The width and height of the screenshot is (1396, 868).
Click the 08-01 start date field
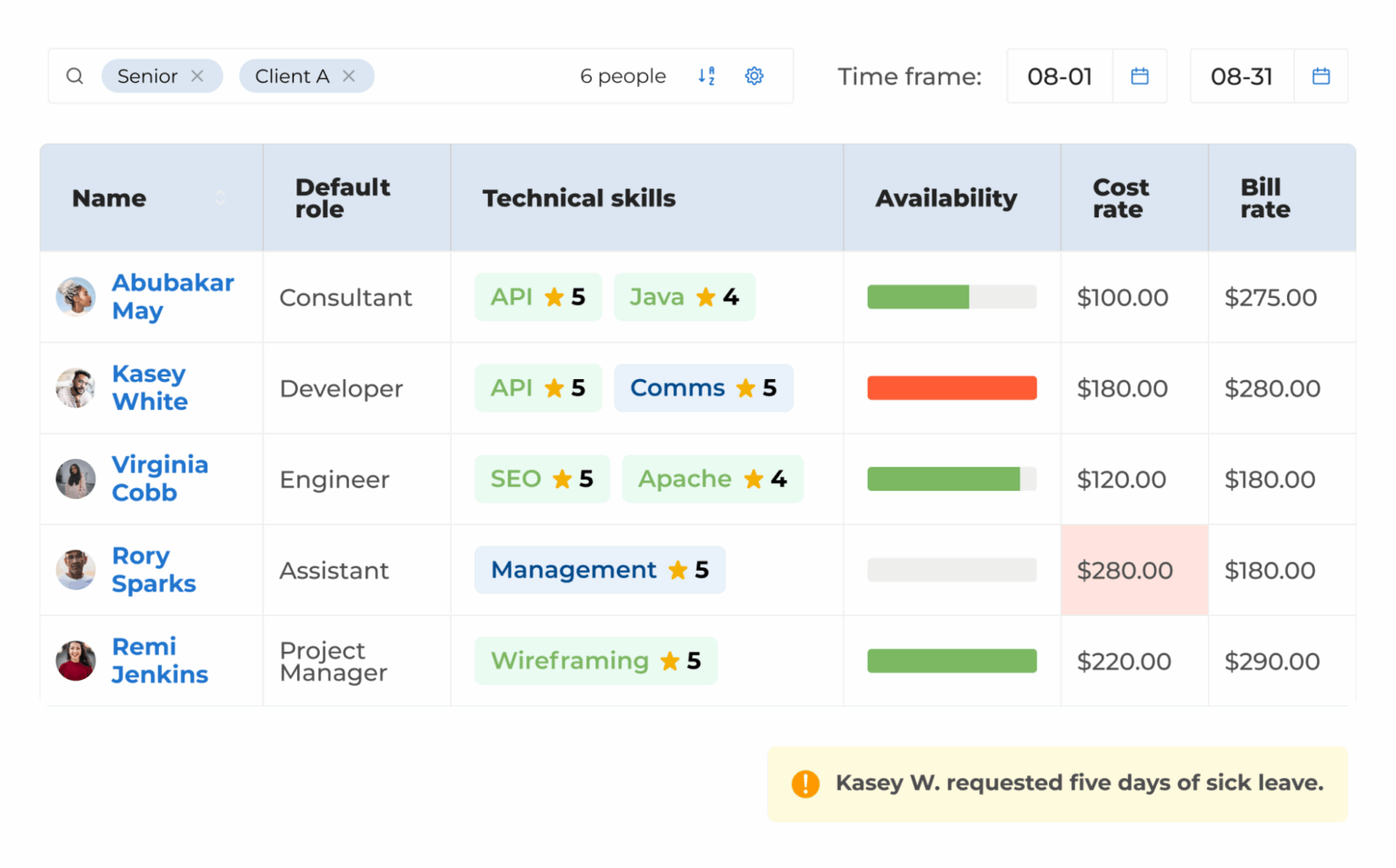pos(1060,76)
